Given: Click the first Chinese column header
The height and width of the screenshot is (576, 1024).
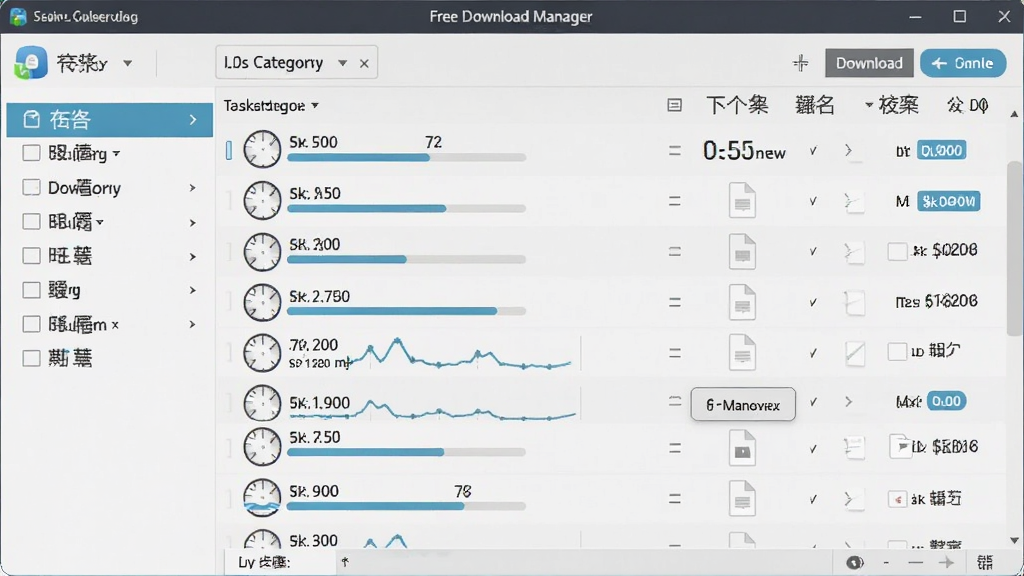Looking at the screenshot, I should tap(737, 104).
